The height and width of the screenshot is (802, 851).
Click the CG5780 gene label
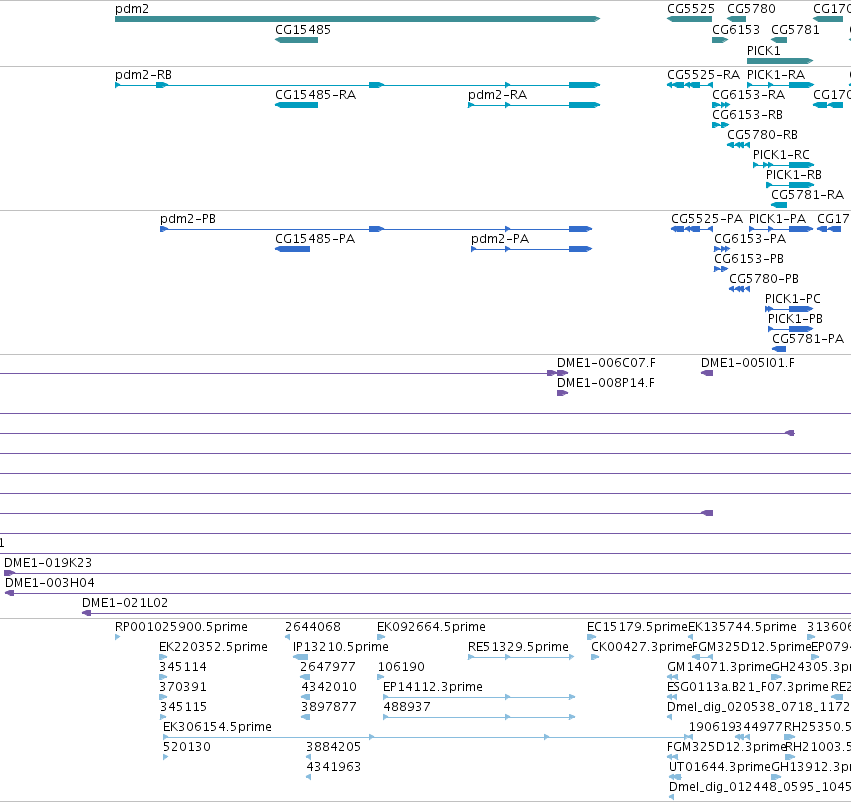coord(751,9)
